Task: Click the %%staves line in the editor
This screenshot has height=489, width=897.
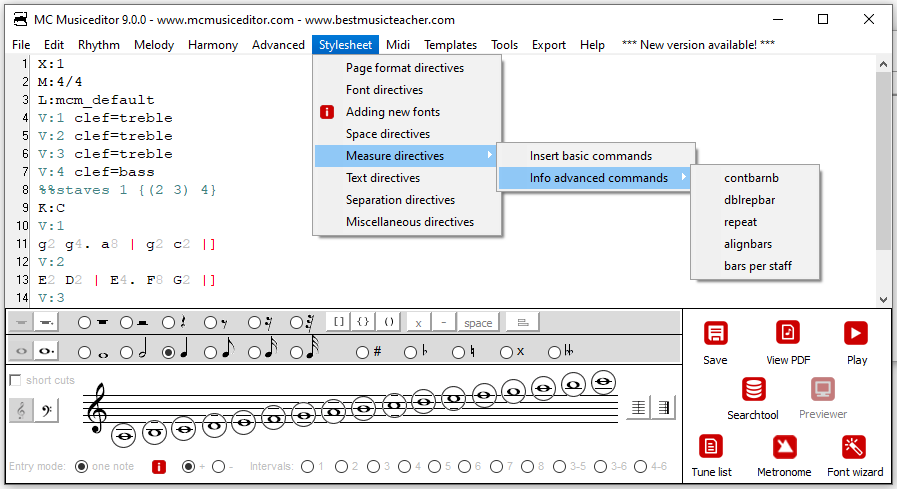Action: pos(127,190)
